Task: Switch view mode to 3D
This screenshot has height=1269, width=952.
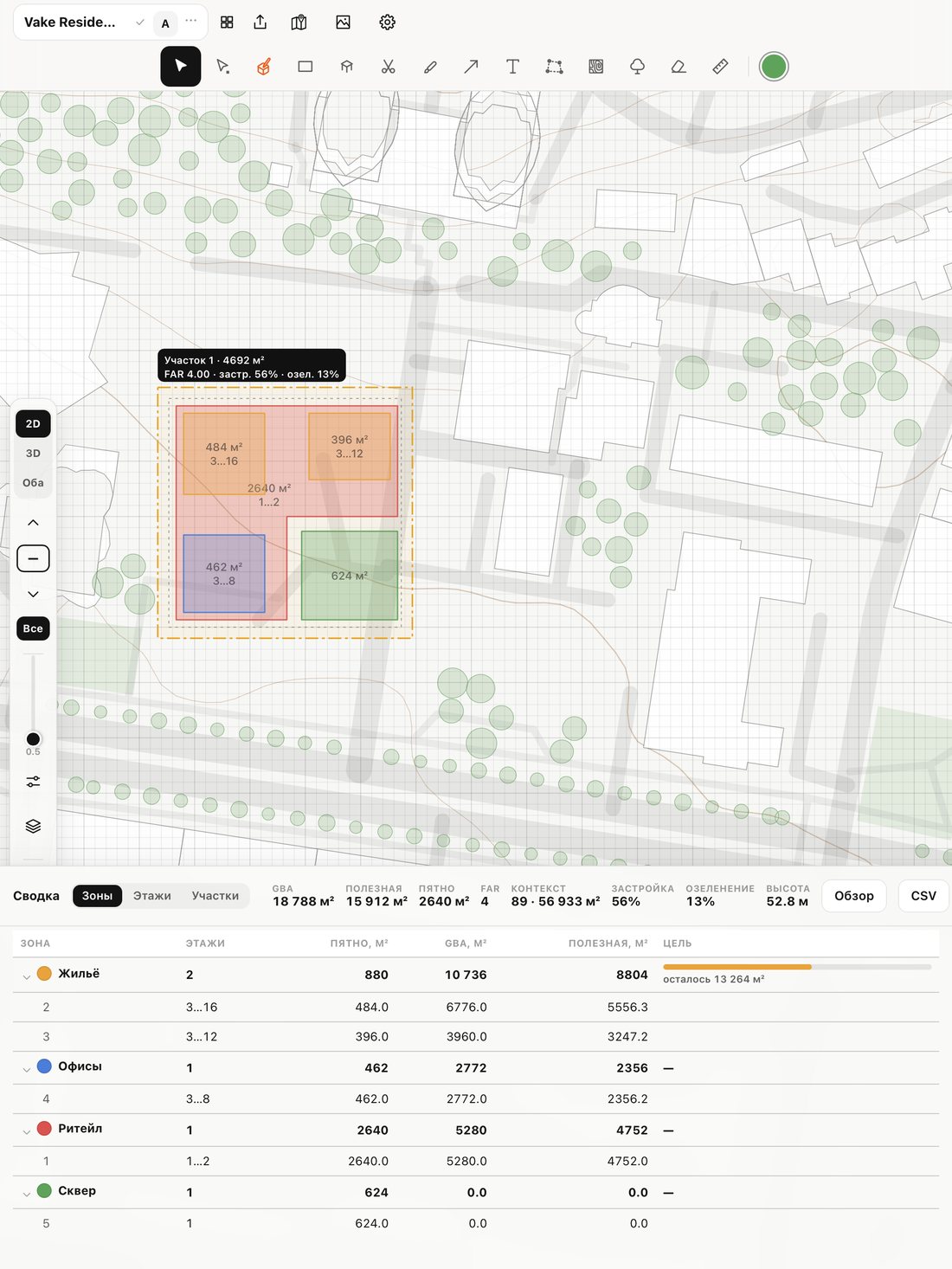Action: [x=33, y=454]
